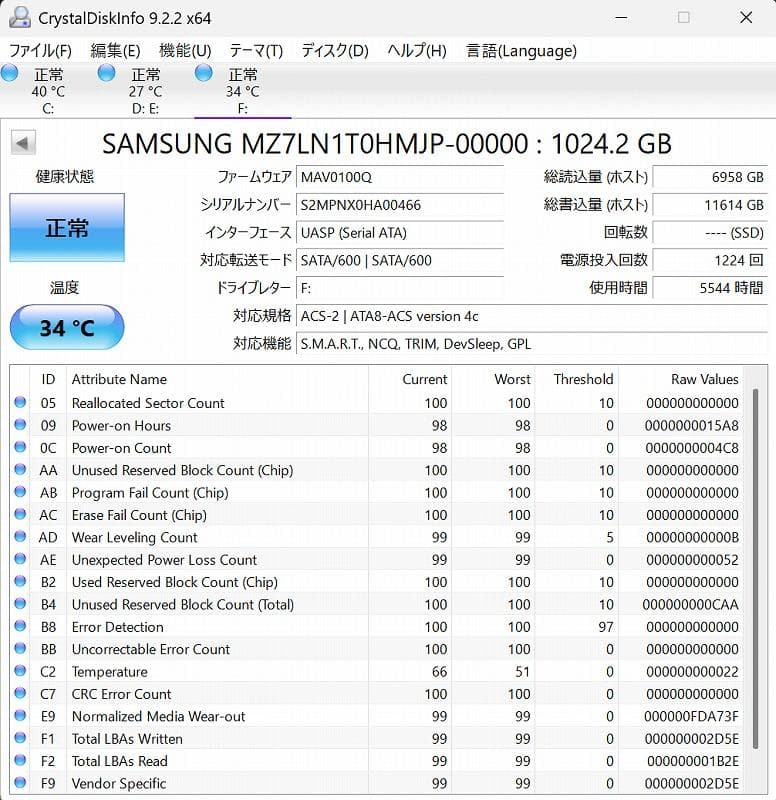The width and height of the screenshot is (776, 800).
Task: Click the status dot for Wear Leveling Count
Action: (20, 536)
